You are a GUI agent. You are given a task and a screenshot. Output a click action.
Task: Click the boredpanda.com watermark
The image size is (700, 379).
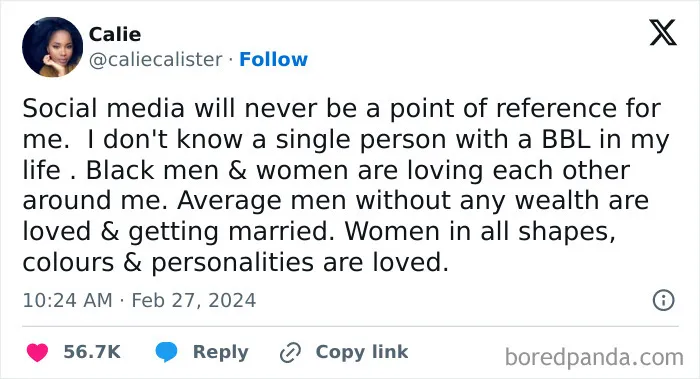coord(594,358)
